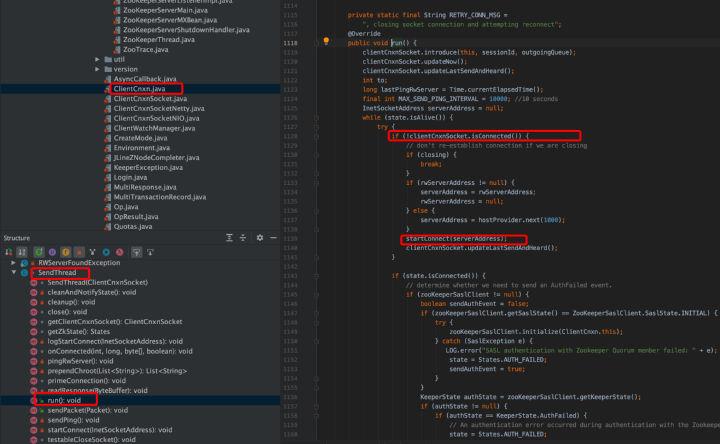The image size is (720, 444).
Task: Open the Structure panel settings gear
Action: (260, 238)
